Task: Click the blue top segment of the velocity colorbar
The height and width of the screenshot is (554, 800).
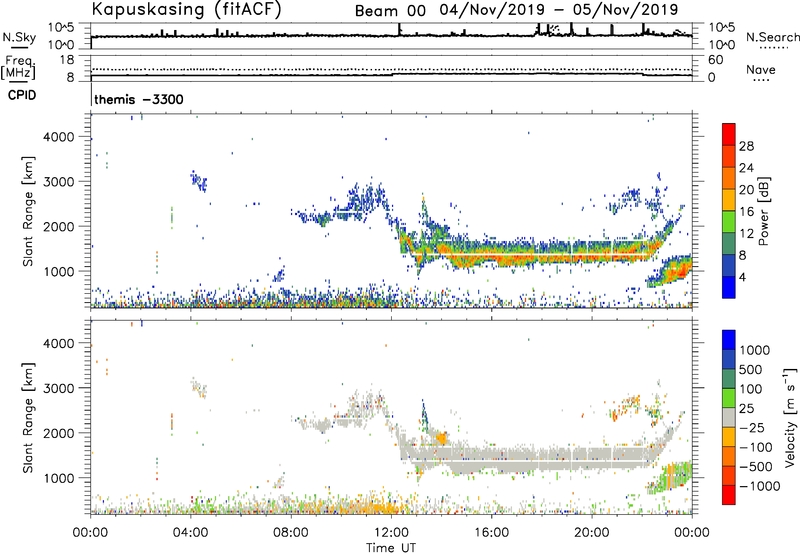Action: tap(729, 340)
